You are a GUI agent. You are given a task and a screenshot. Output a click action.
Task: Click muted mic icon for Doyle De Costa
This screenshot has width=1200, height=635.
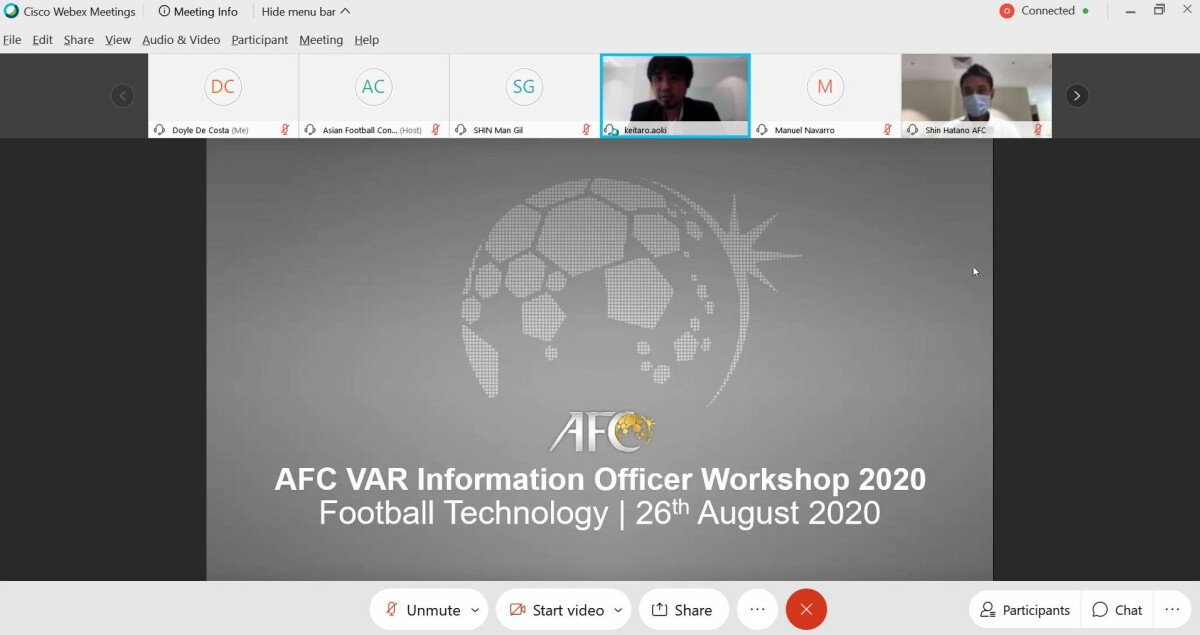(285, 130)
